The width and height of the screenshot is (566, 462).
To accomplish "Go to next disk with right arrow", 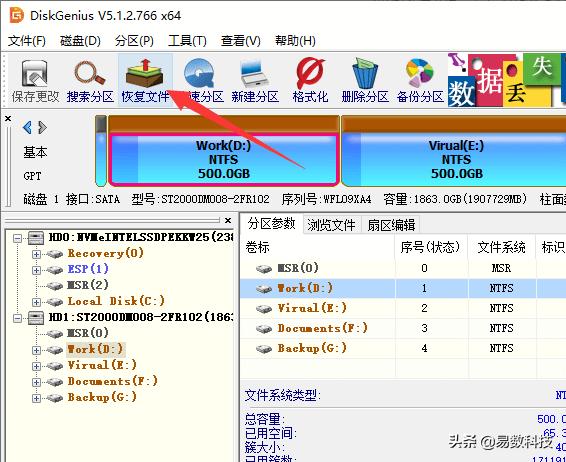I will pos(43,127).
